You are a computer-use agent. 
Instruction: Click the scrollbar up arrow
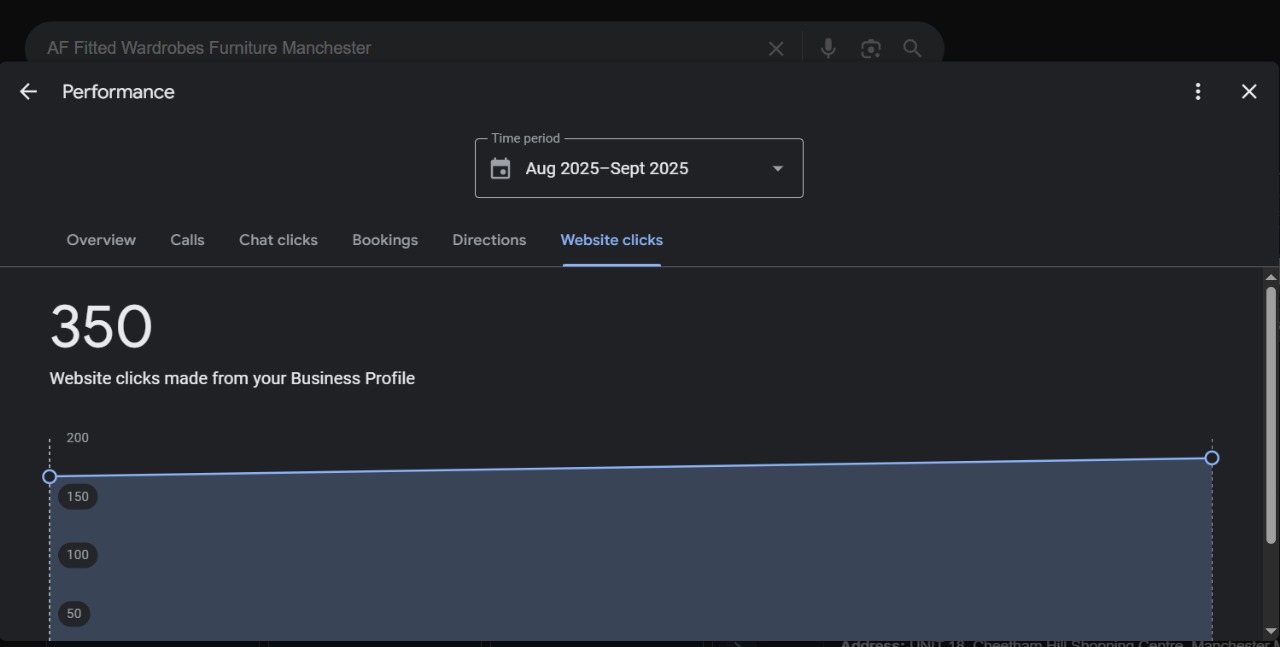tap(1271, 277)
